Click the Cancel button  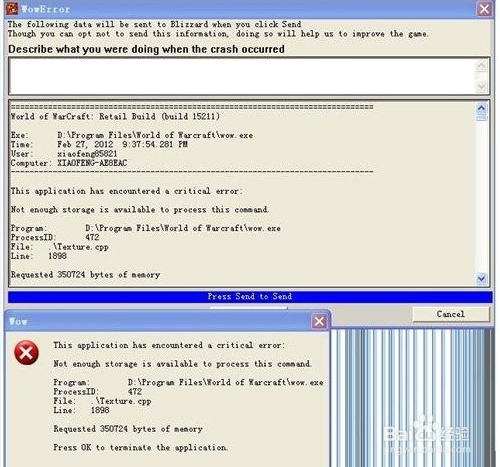click(451, 314)
